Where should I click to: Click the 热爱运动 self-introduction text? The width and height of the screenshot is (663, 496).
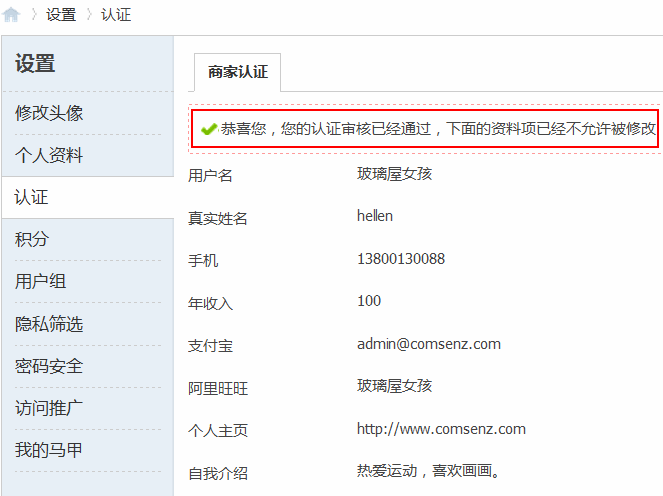click(x=427, y=471)
